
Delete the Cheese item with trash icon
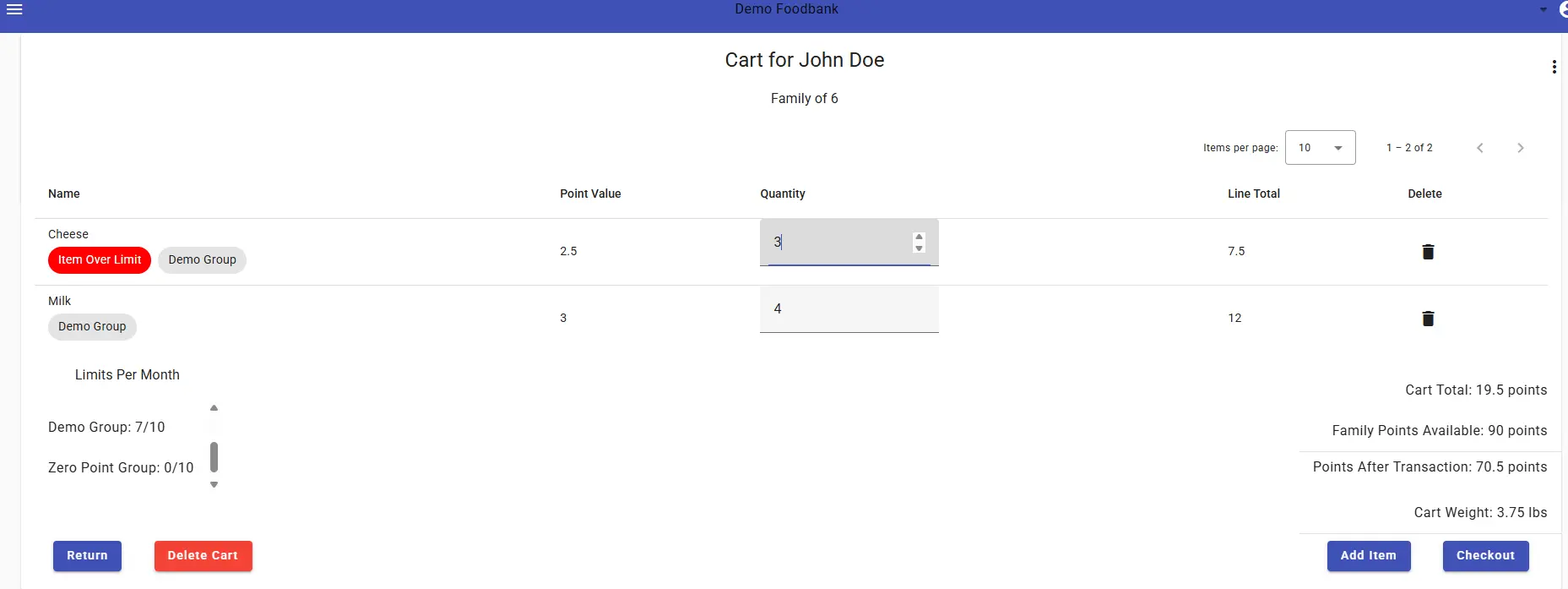tap(1428, 252)
